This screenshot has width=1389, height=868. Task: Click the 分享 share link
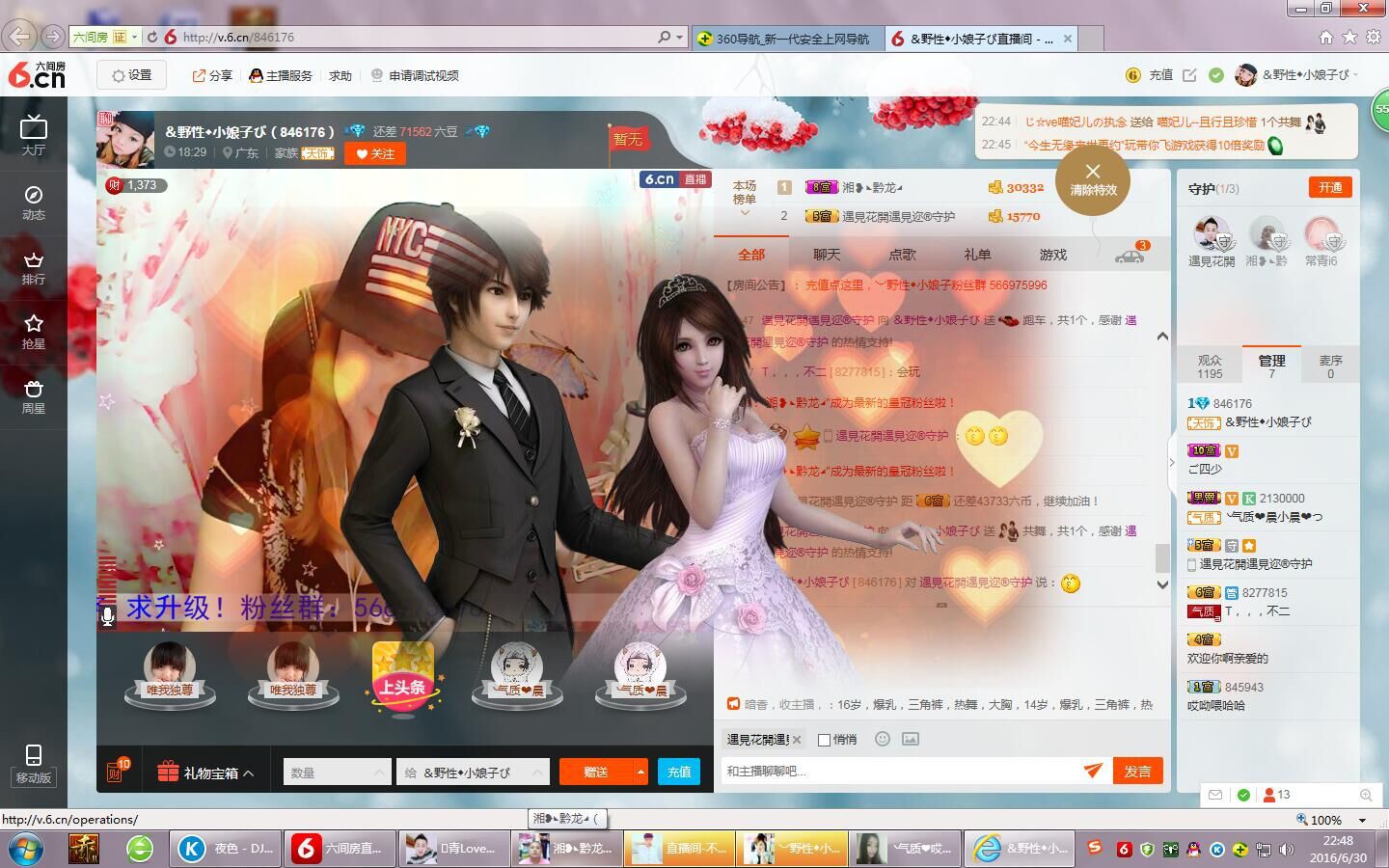click(212, 75)
